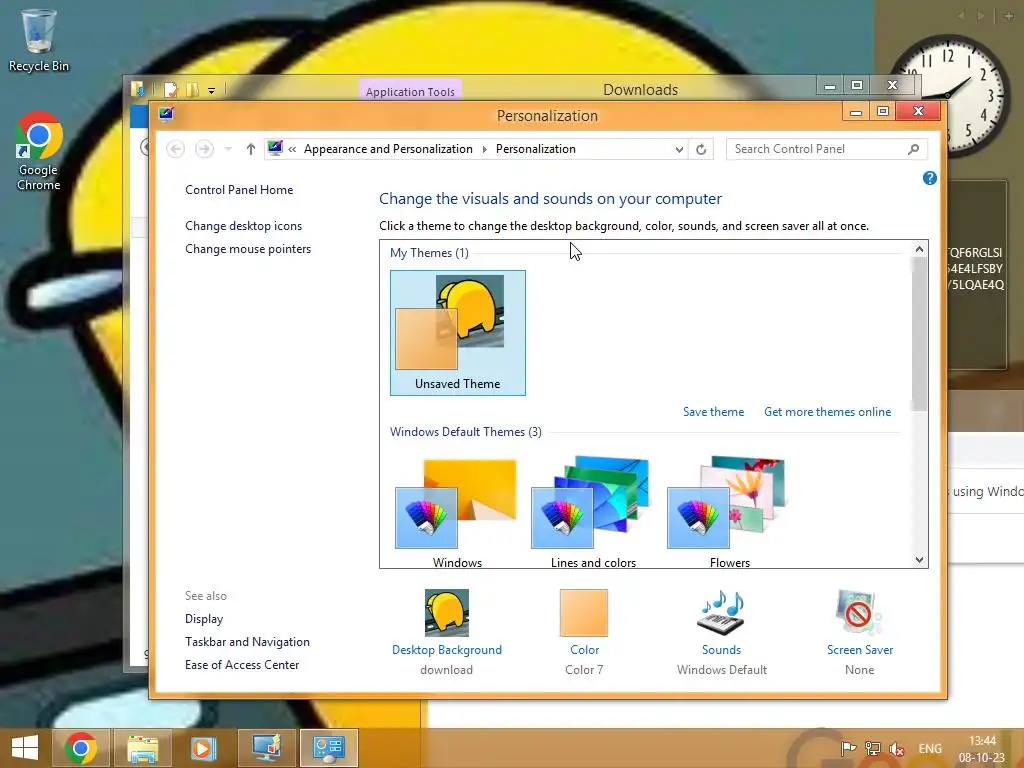
Task: Click the My Themes (1) heading
Action: (429, 253)
